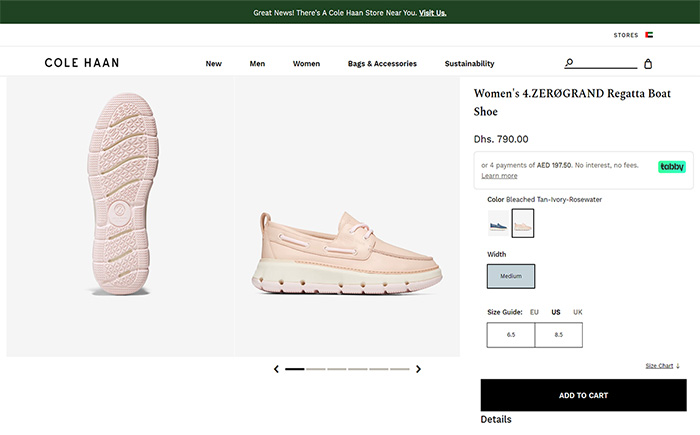Jump to first carousel slide indicator
The image size is (700, 435).
(x=295, y=369)
